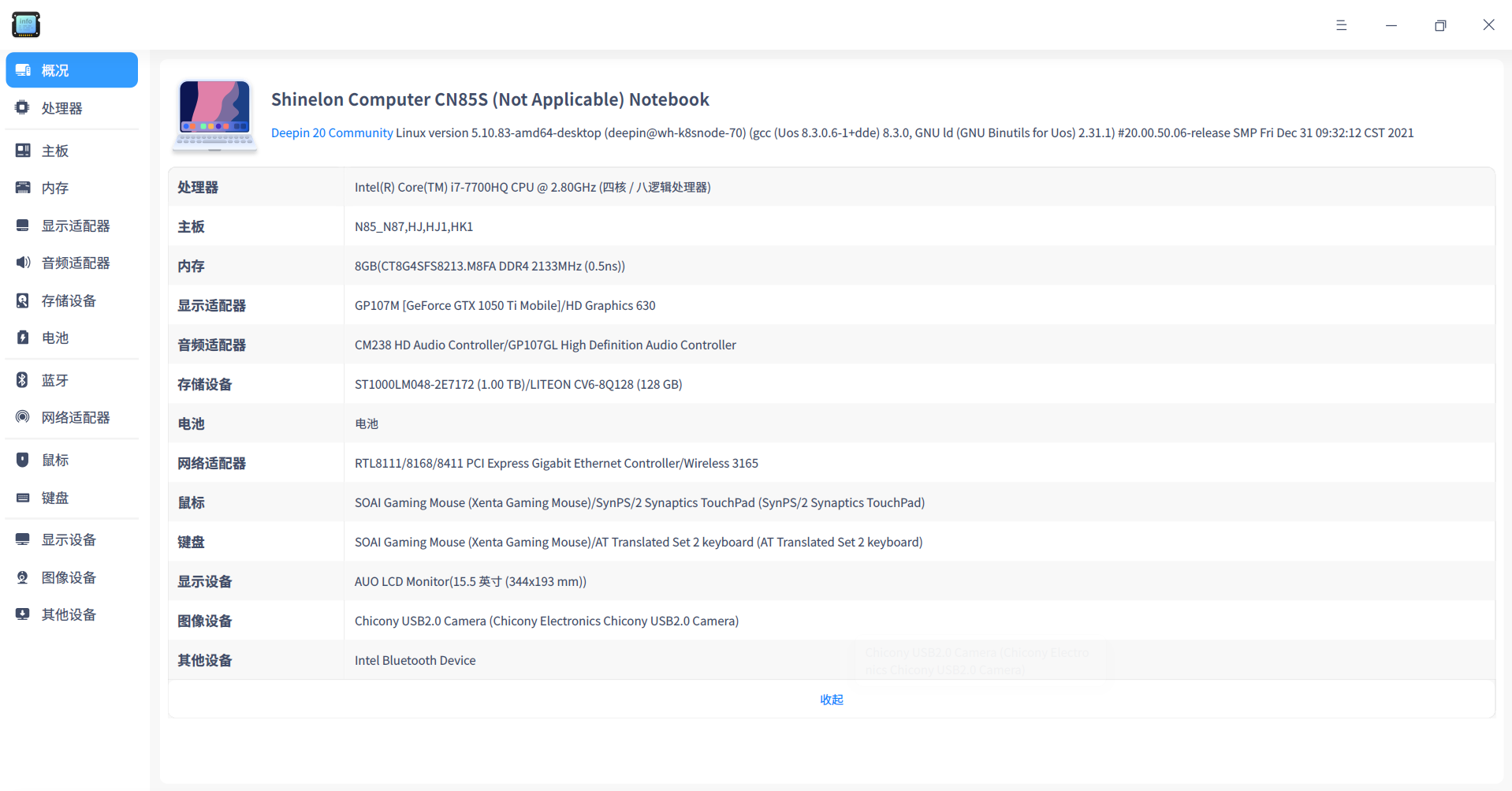This screenshot has width=1512, height=791.
Task: Click the mouse (鼠标) icon in sidebar
Action: click(x=23, y=460)
